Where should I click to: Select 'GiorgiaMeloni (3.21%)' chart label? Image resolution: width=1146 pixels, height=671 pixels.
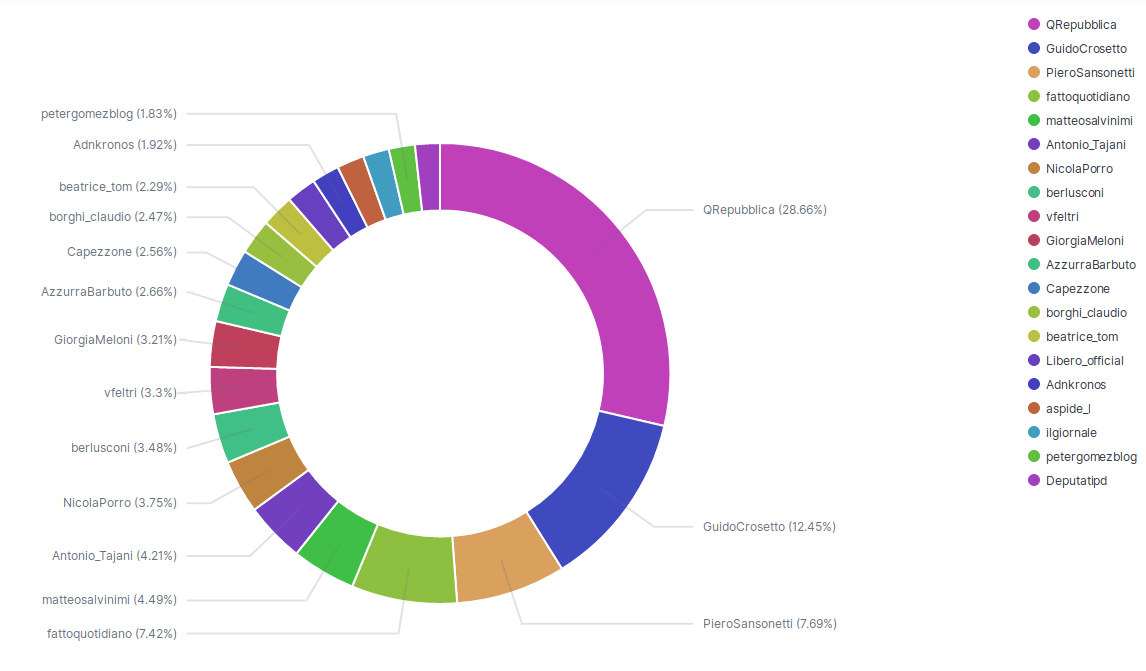click(x=115, y=340)
